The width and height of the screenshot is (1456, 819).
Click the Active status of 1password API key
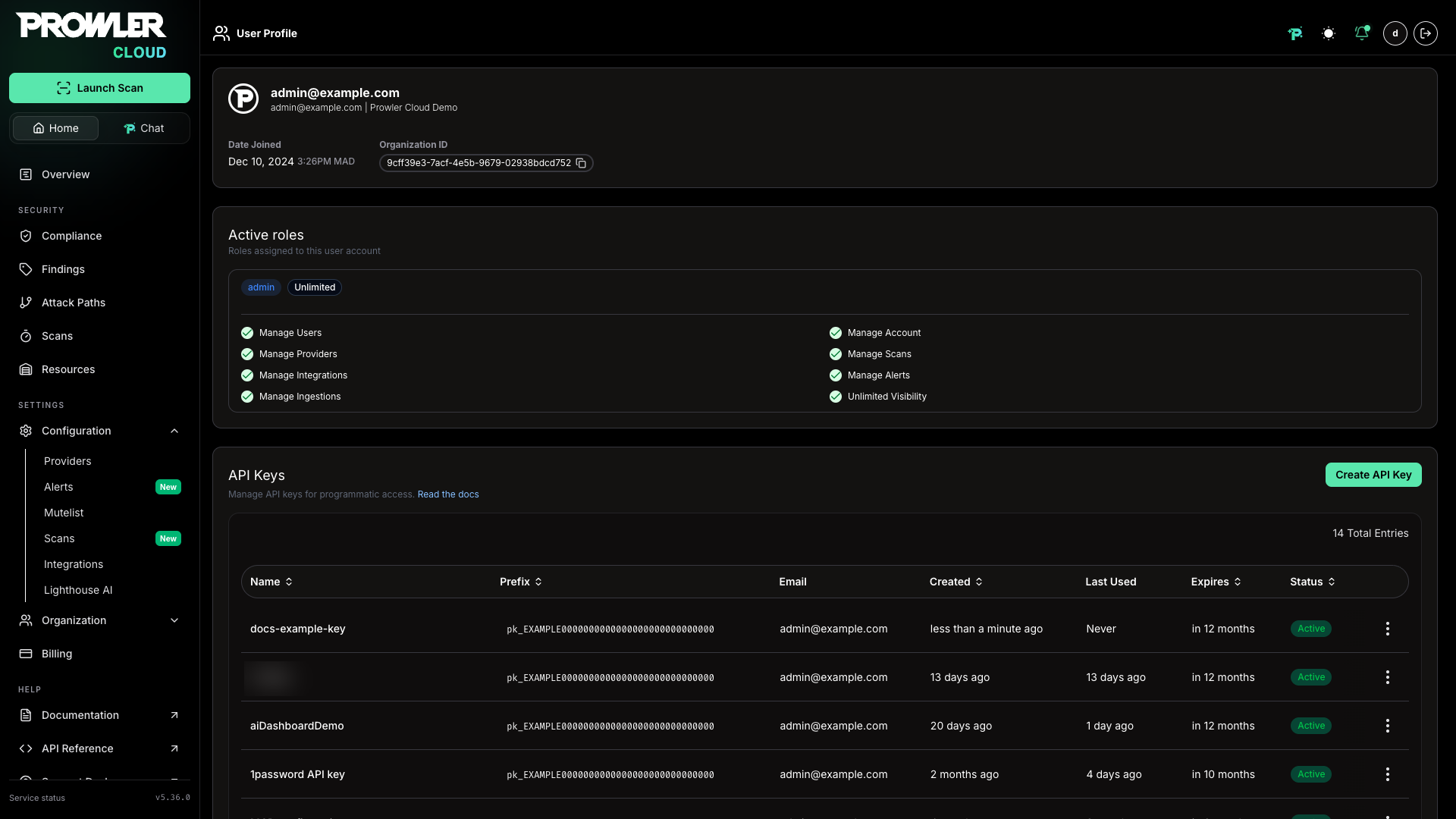click(1311, 774)
